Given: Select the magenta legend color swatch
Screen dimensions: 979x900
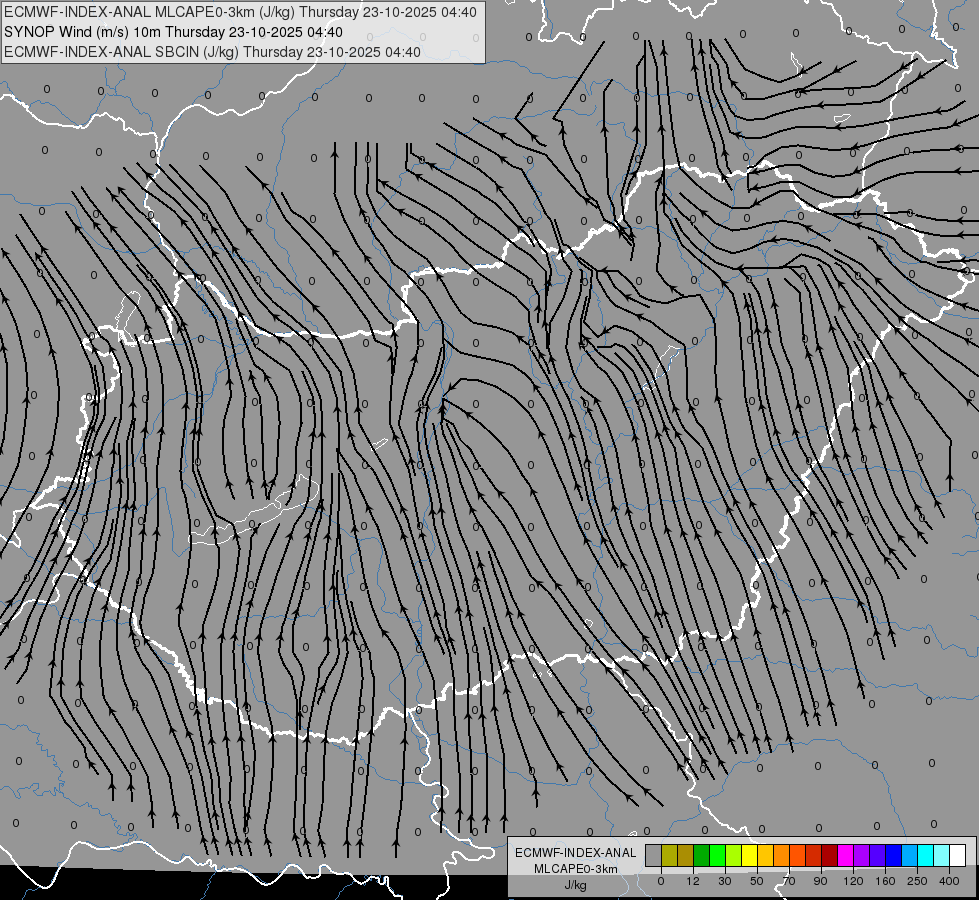Looking at the screenshot, I should 845,855.
